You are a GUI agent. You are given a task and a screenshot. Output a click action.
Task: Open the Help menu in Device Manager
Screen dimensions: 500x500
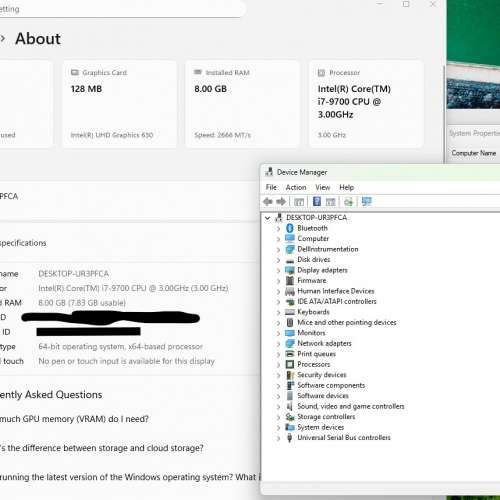coord(346,187)
